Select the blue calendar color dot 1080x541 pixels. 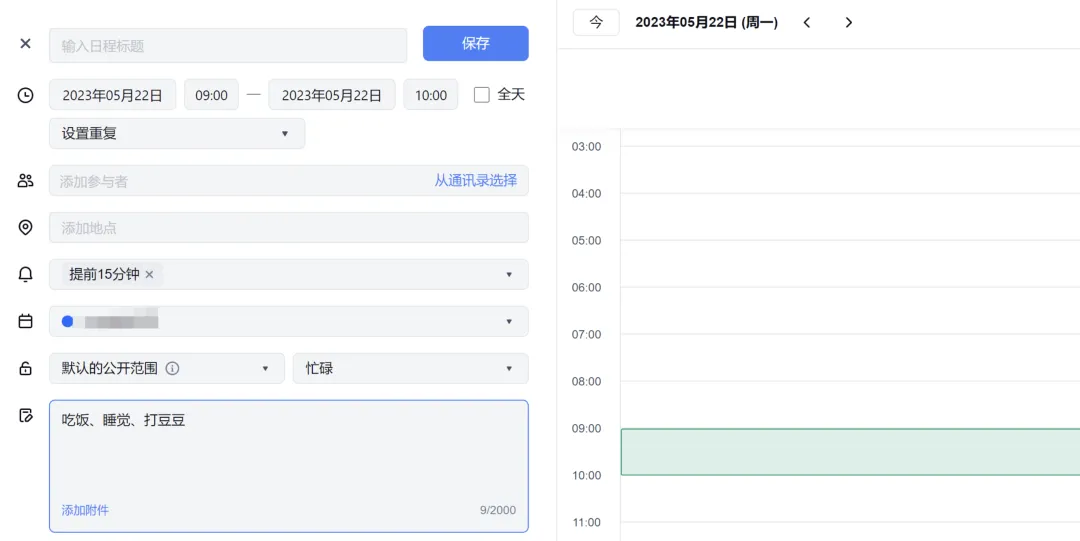coord(67,321)
